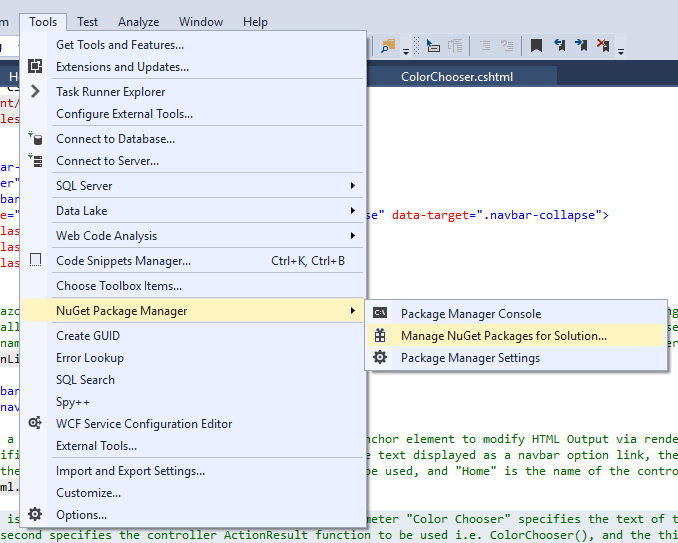
Task: Toggle a bookmark with the bookmark icon
Action: 536,45
